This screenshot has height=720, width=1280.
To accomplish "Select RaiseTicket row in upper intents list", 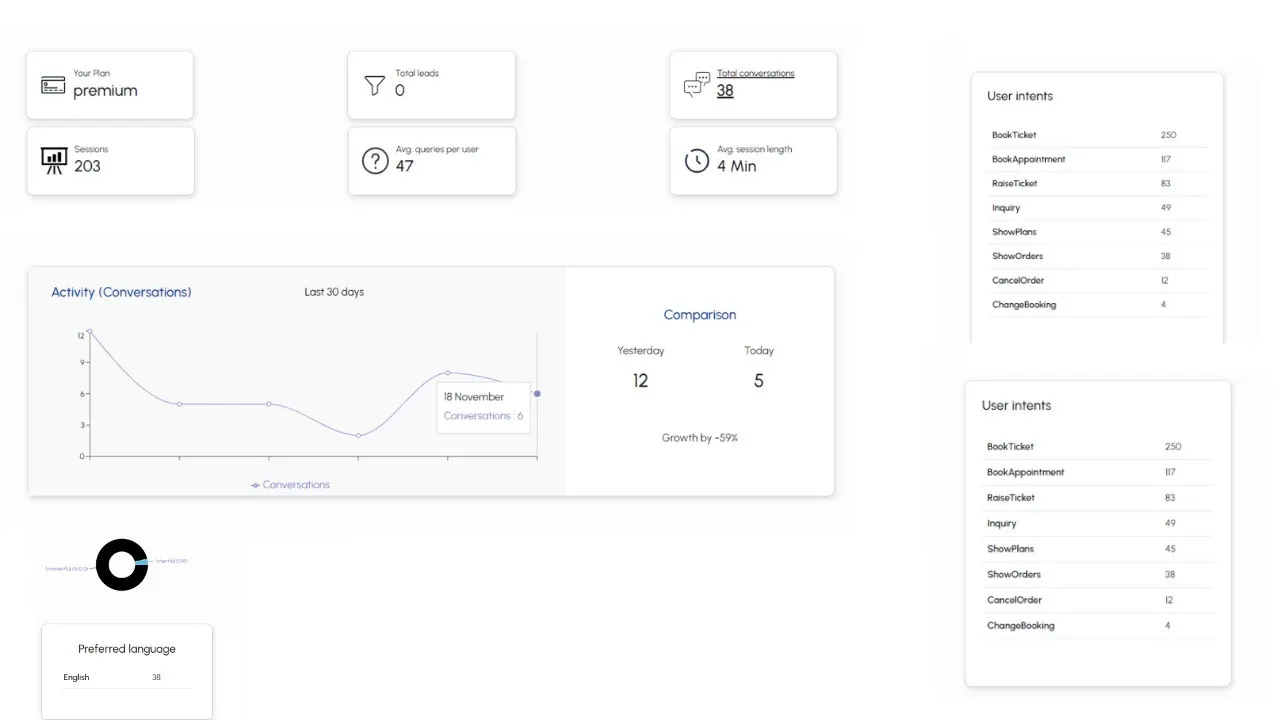I will click(1097, 183).
